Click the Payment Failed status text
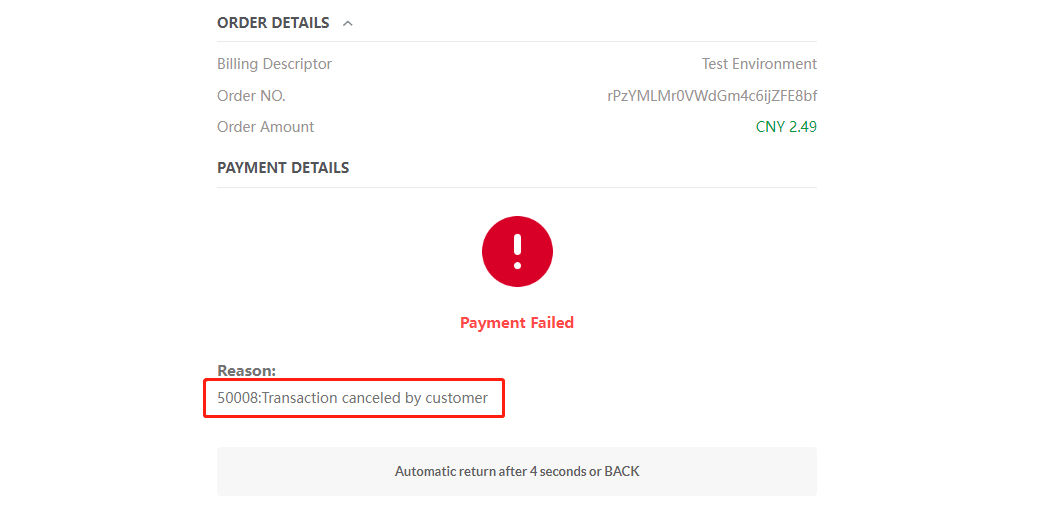 pyautogui.click(x=517, y=323)
